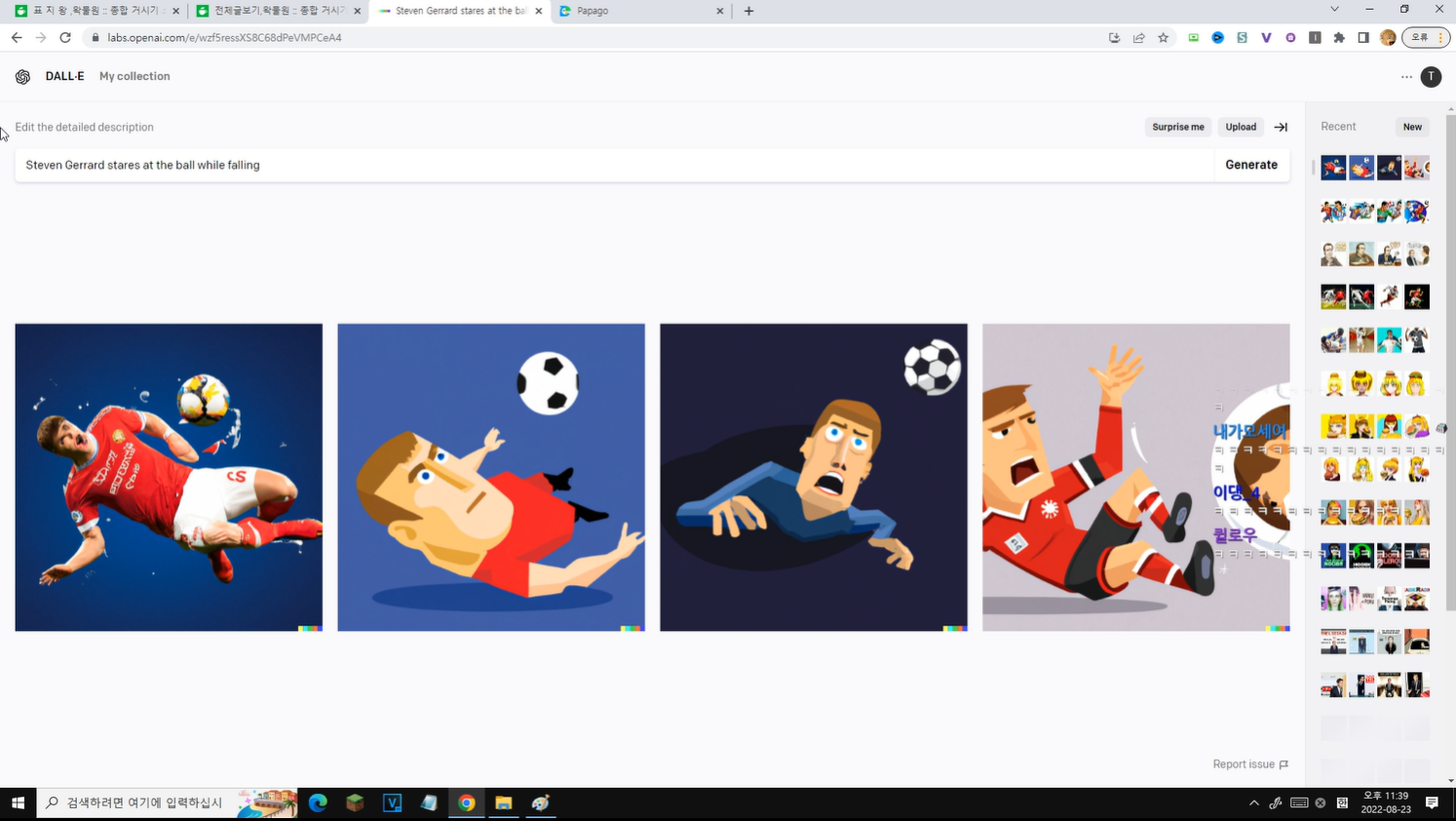Screen dimensions: 1456x821
Task: Collapse the sidebar with the arrow icon
Action: [x=1281, y=127]
